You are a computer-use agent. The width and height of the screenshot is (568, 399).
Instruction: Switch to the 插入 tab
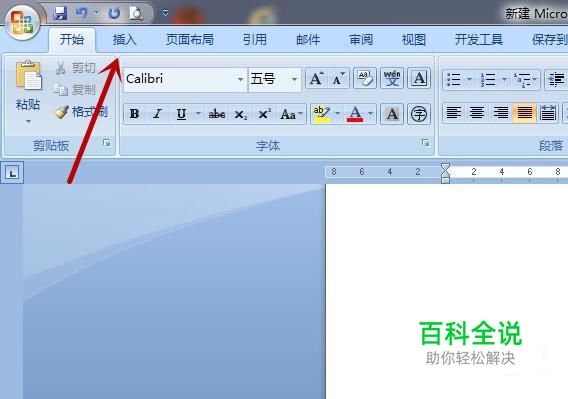125,40
